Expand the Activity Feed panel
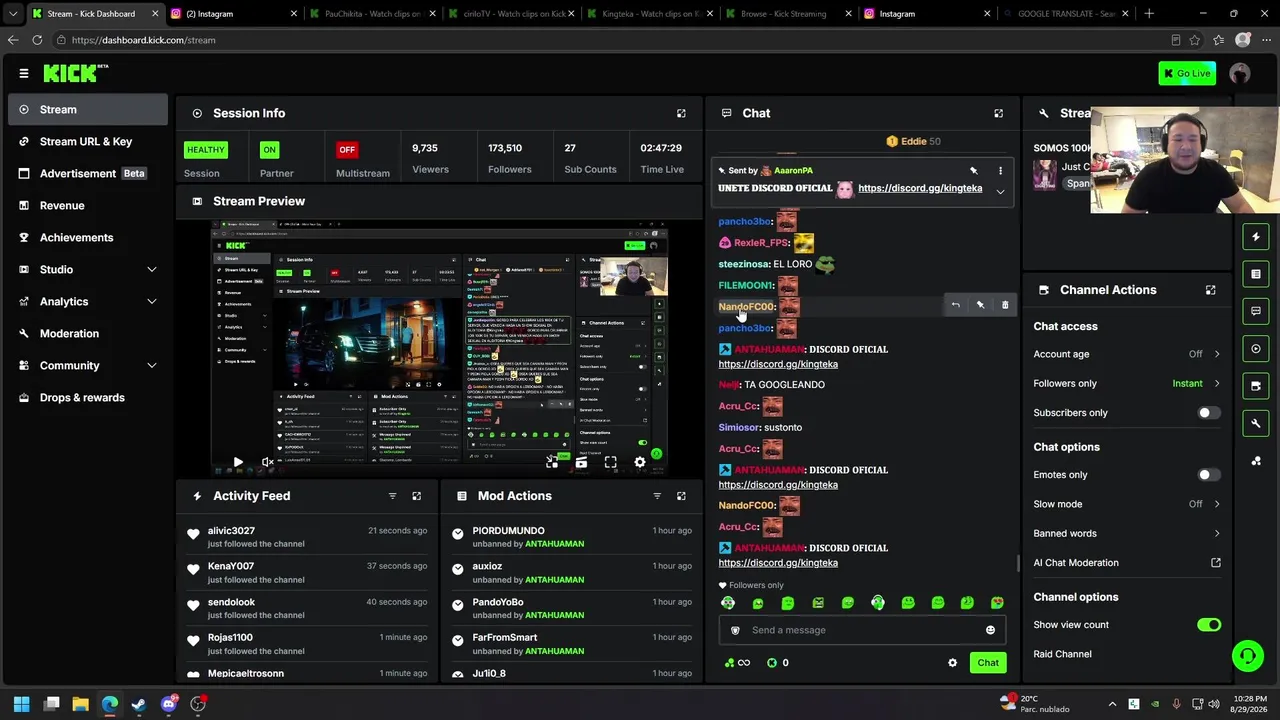The height and width of the screenshot is (720, 1280). coord(417,496)
